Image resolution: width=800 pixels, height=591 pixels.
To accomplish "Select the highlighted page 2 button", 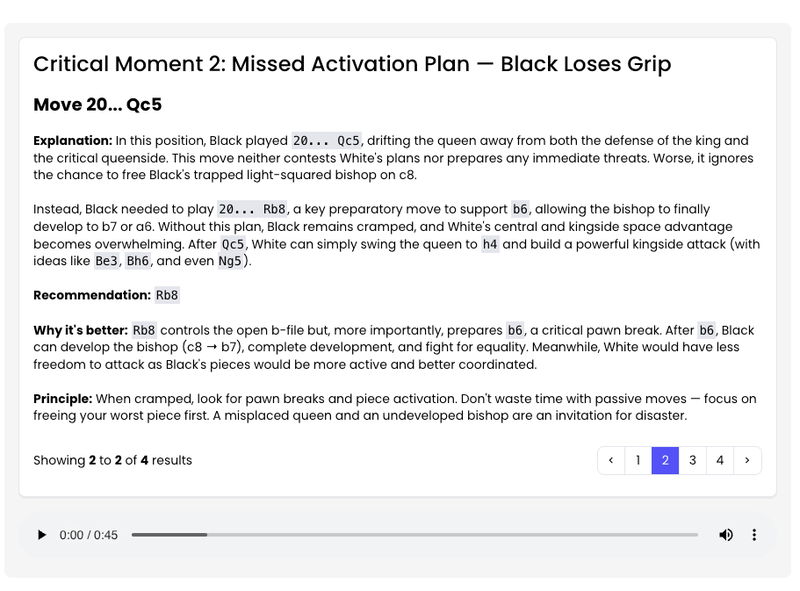I will coord(665,461).
